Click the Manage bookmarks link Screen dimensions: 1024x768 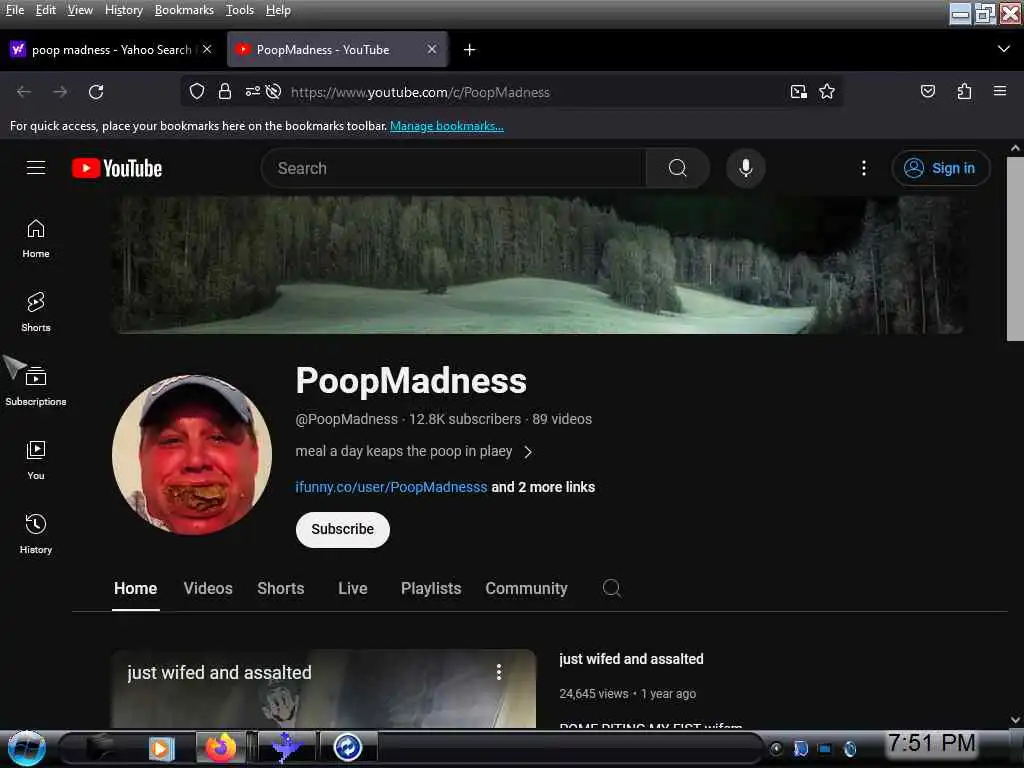(447, 126)
